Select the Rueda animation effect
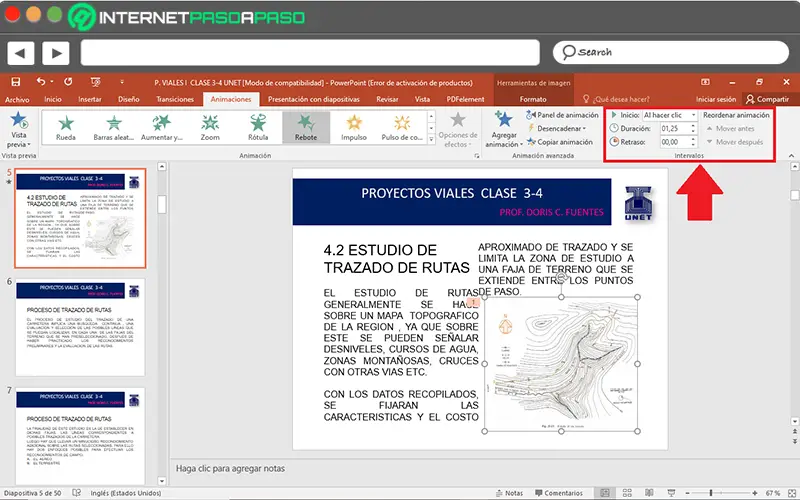Image resolution: width=800 pixels, height=500 pixels. (x=66, y=127)
